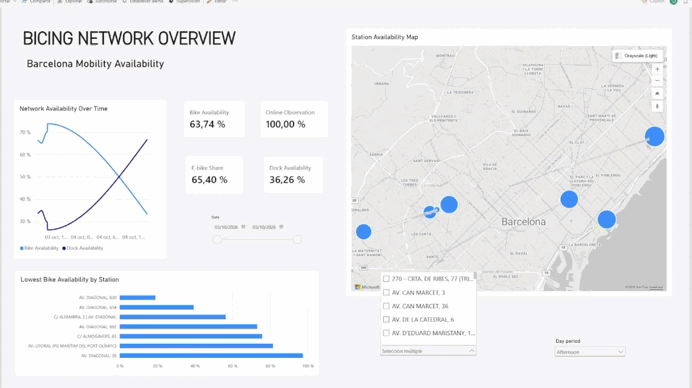692x388 pixels.
Task: Click the green circular icon at top right
Action: click(x=673, y=2)
